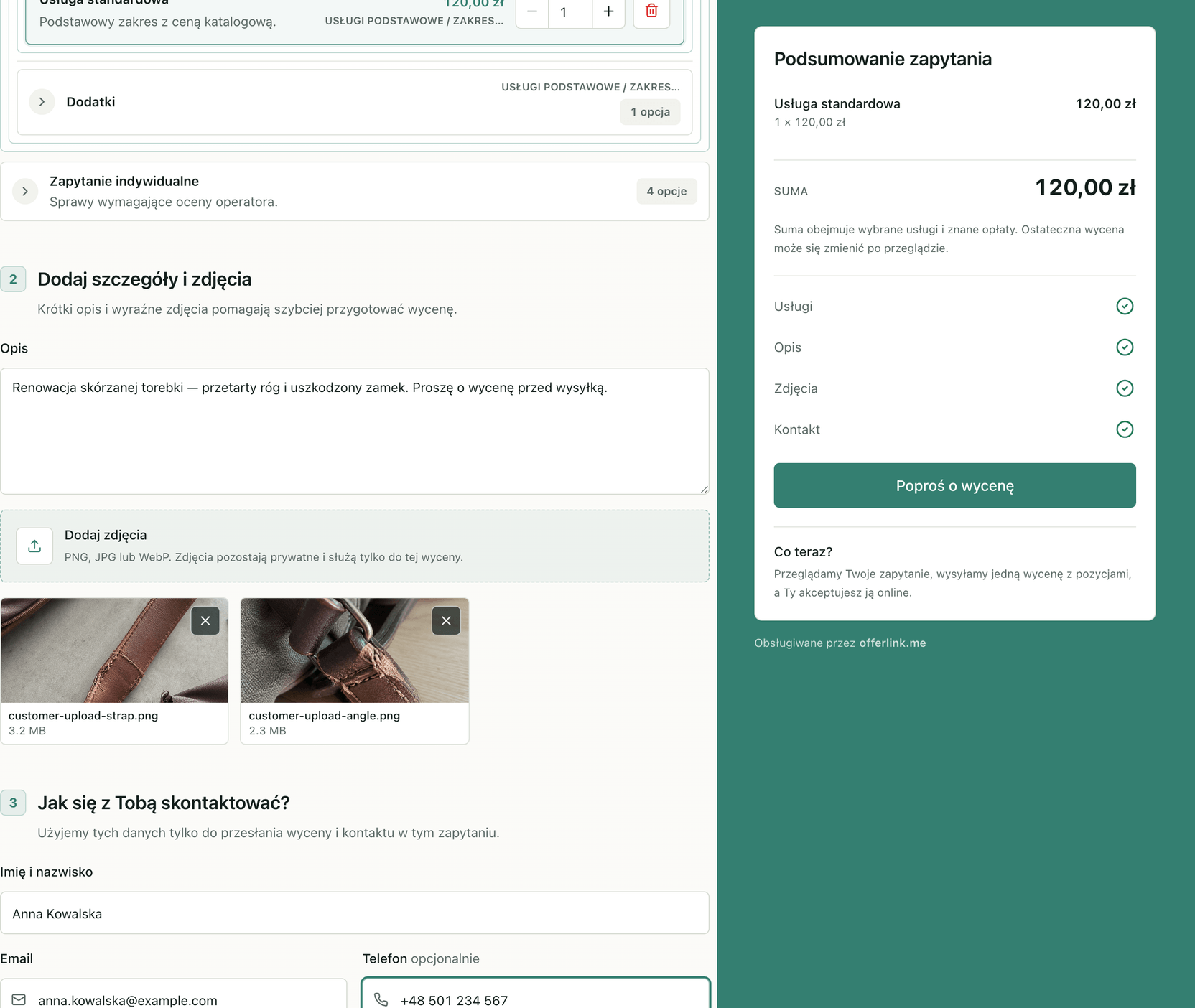Increase the Usługa standardowa quantity with plus
This screenshot has height=1008, width=1195.
tap(608, 11)
